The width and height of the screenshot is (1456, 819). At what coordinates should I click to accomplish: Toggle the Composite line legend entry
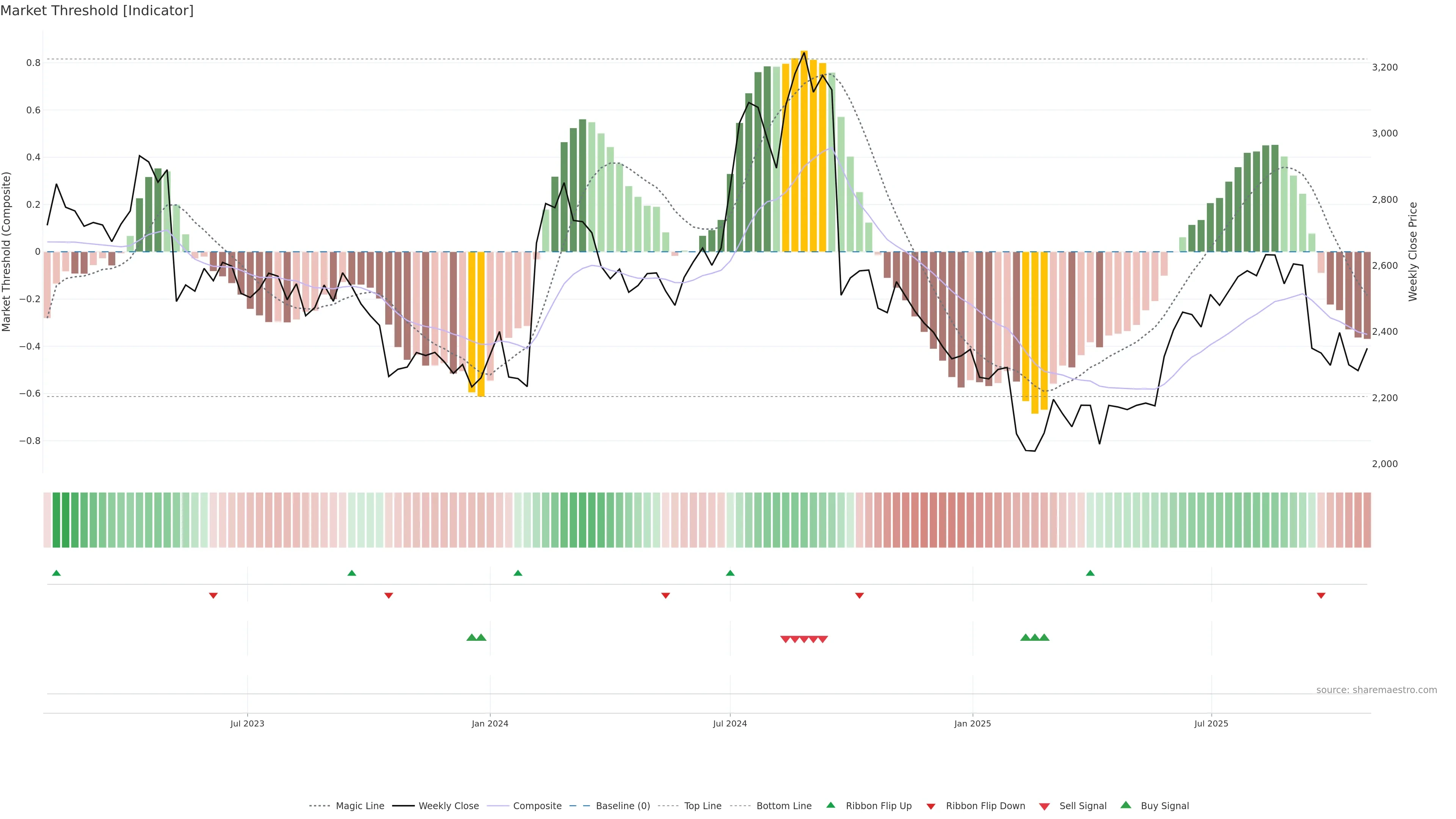coord(537,806)
